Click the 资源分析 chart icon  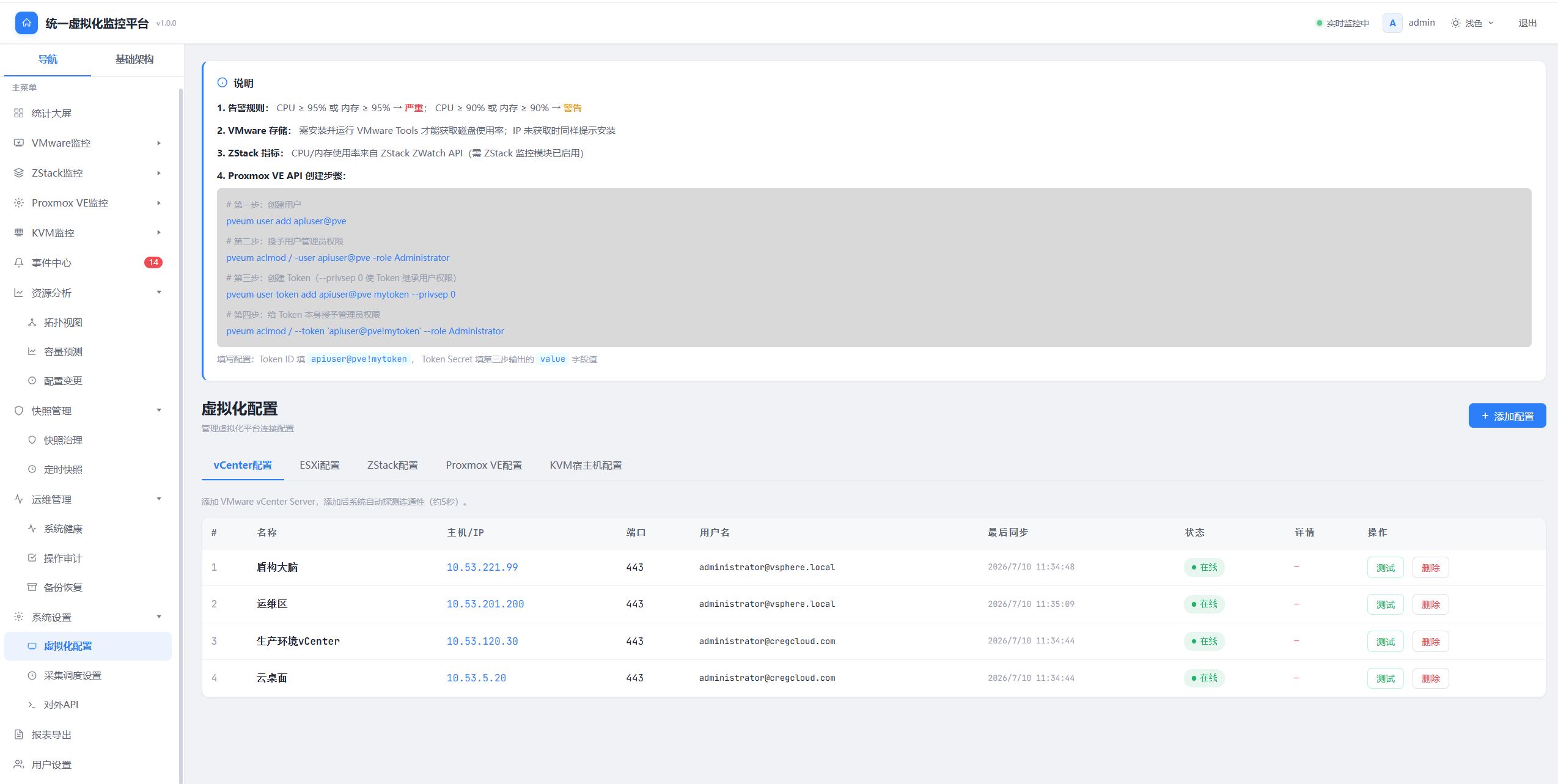19,293
